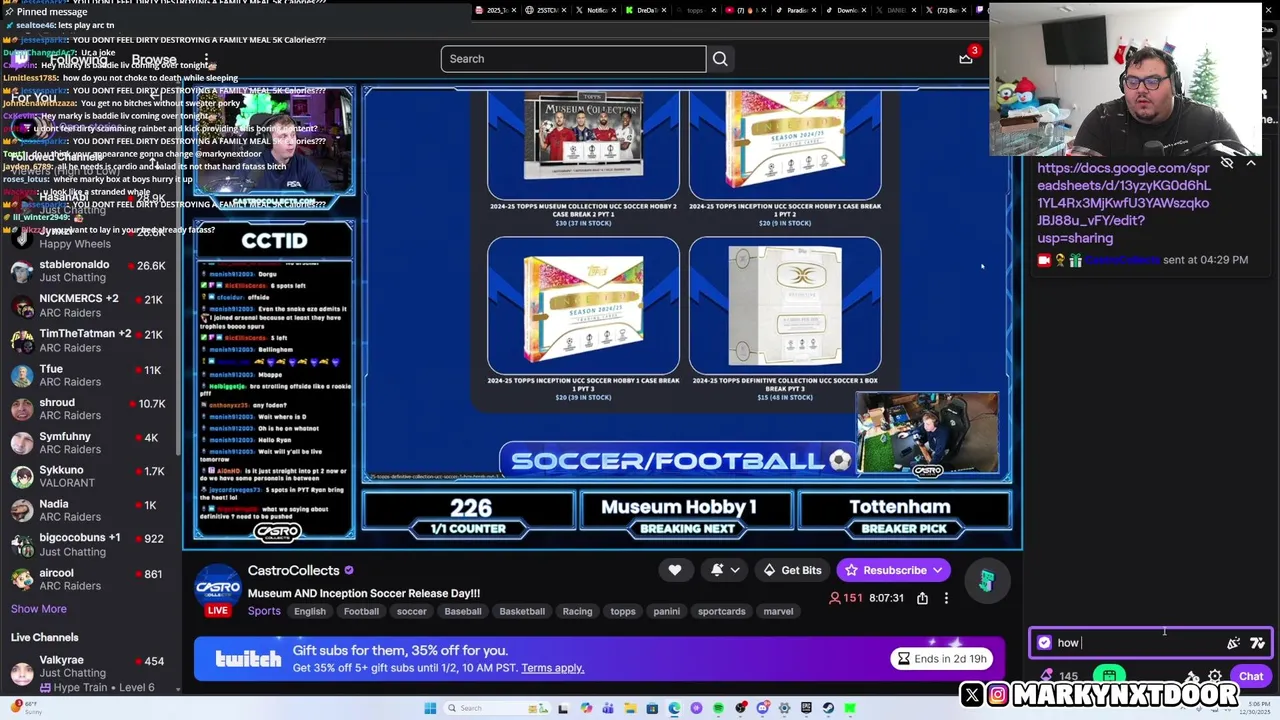Collapse the chat panel arrow
Image resolution: width=1280 pixels, height=720 pixels.
(1251, 163)
